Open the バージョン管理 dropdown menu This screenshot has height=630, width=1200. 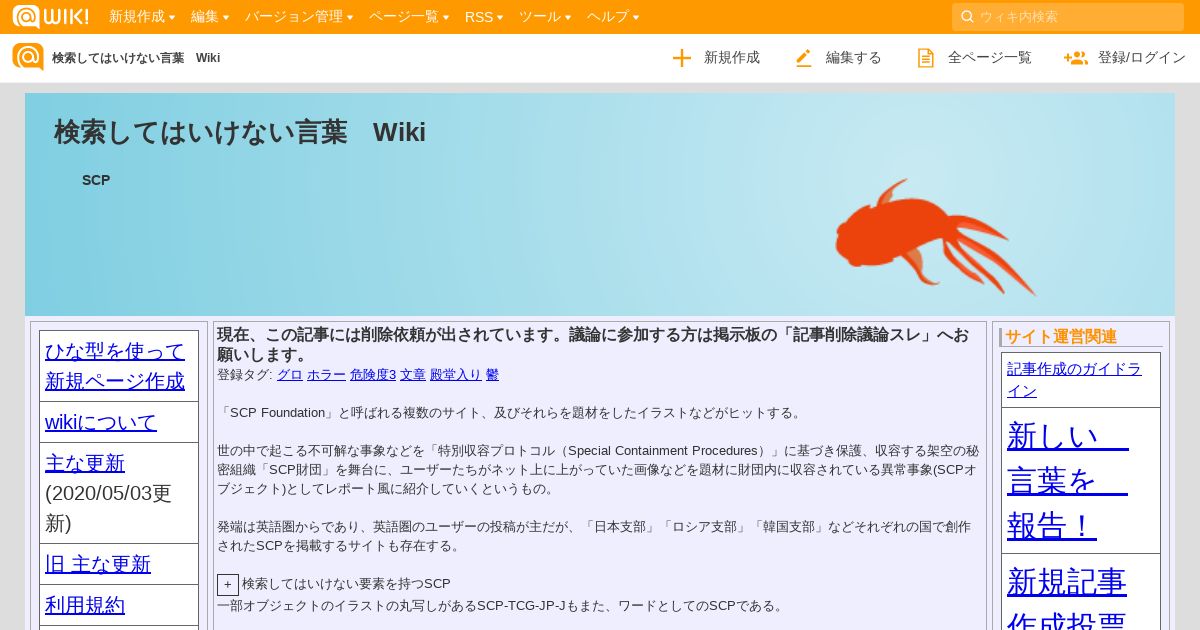click(299, 16)
